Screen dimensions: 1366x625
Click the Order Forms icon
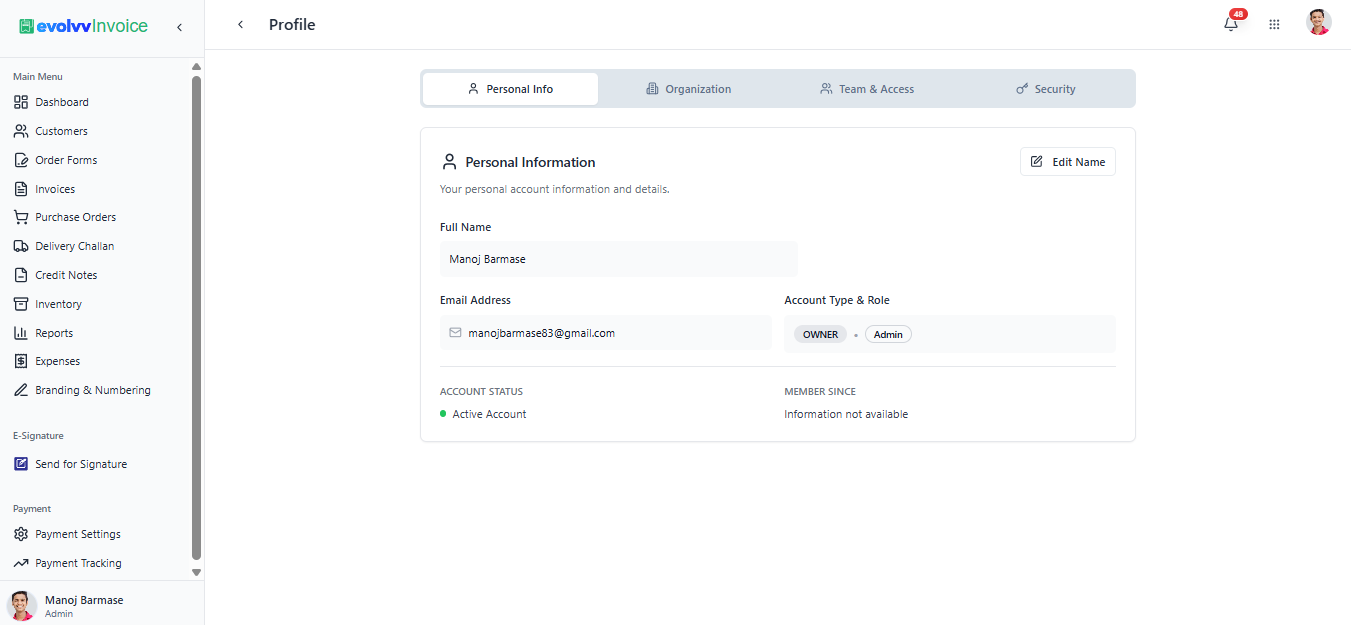pos(21,160)
